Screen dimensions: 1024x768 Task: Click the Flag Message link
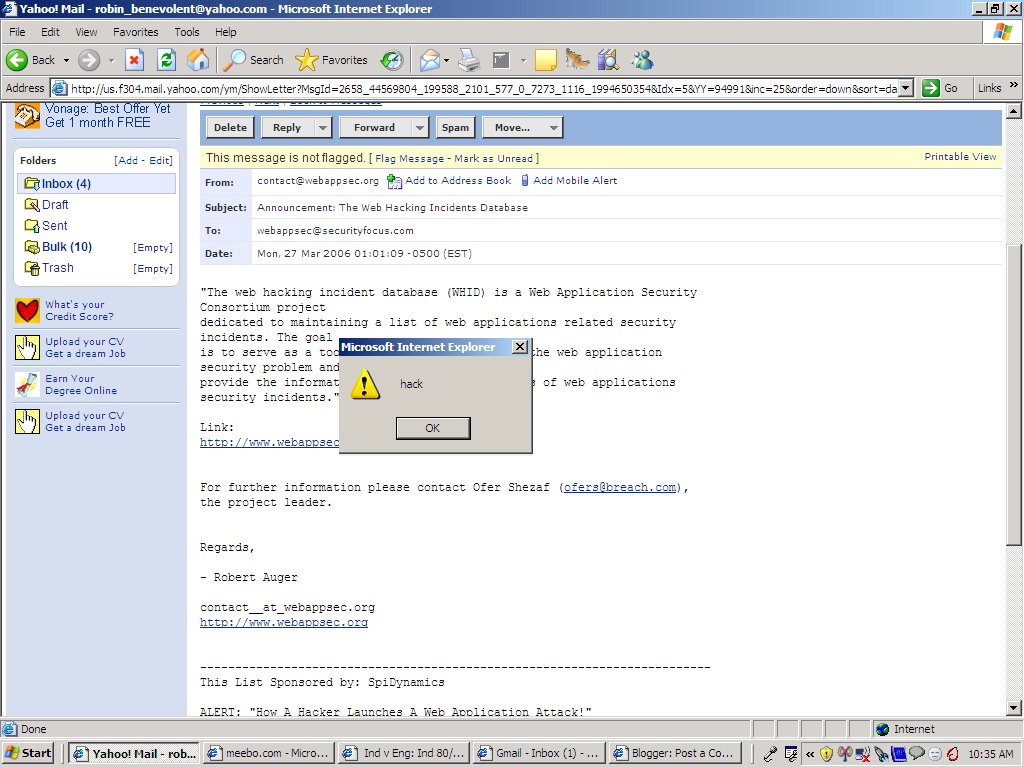click(x=409, y=159)
